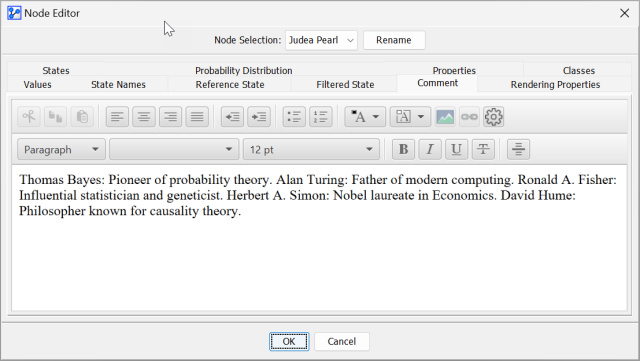Open the 12 pt font size dropdown
The width and height of the screenshot is (640, 361).
tap(311, 149)
